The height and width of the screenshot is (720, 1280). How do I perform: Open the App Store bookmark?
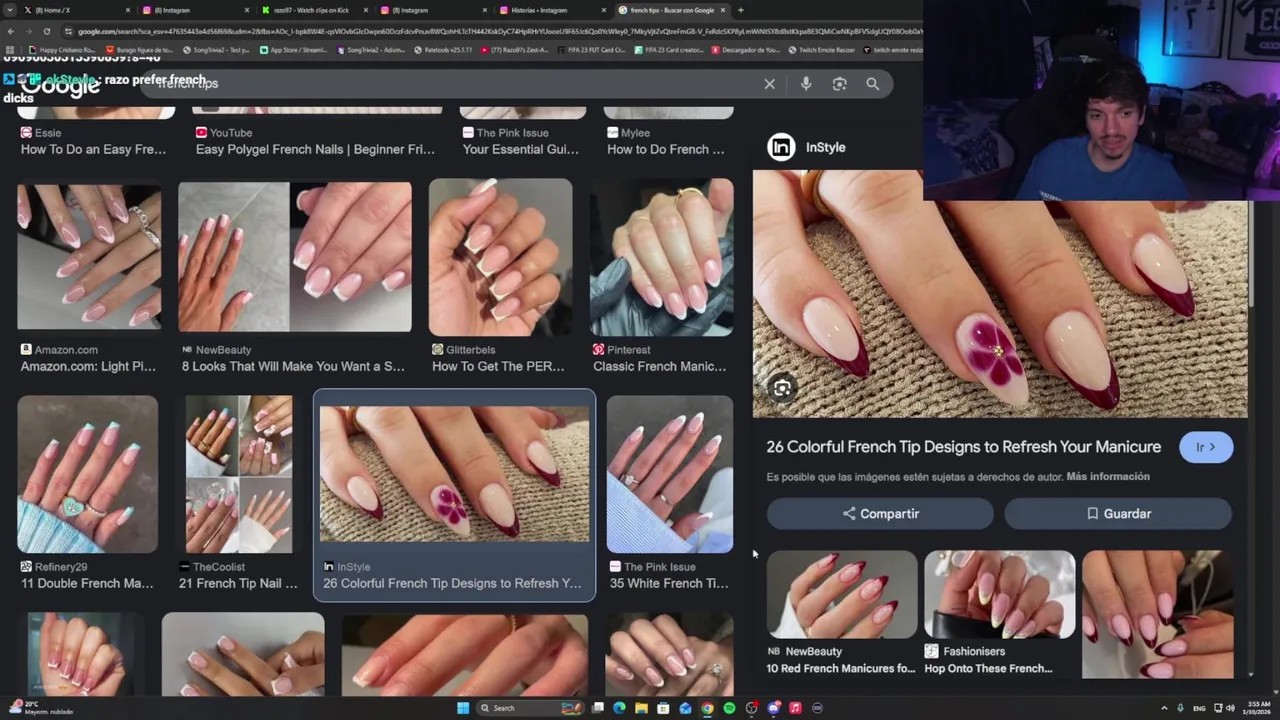click(293, 49)
